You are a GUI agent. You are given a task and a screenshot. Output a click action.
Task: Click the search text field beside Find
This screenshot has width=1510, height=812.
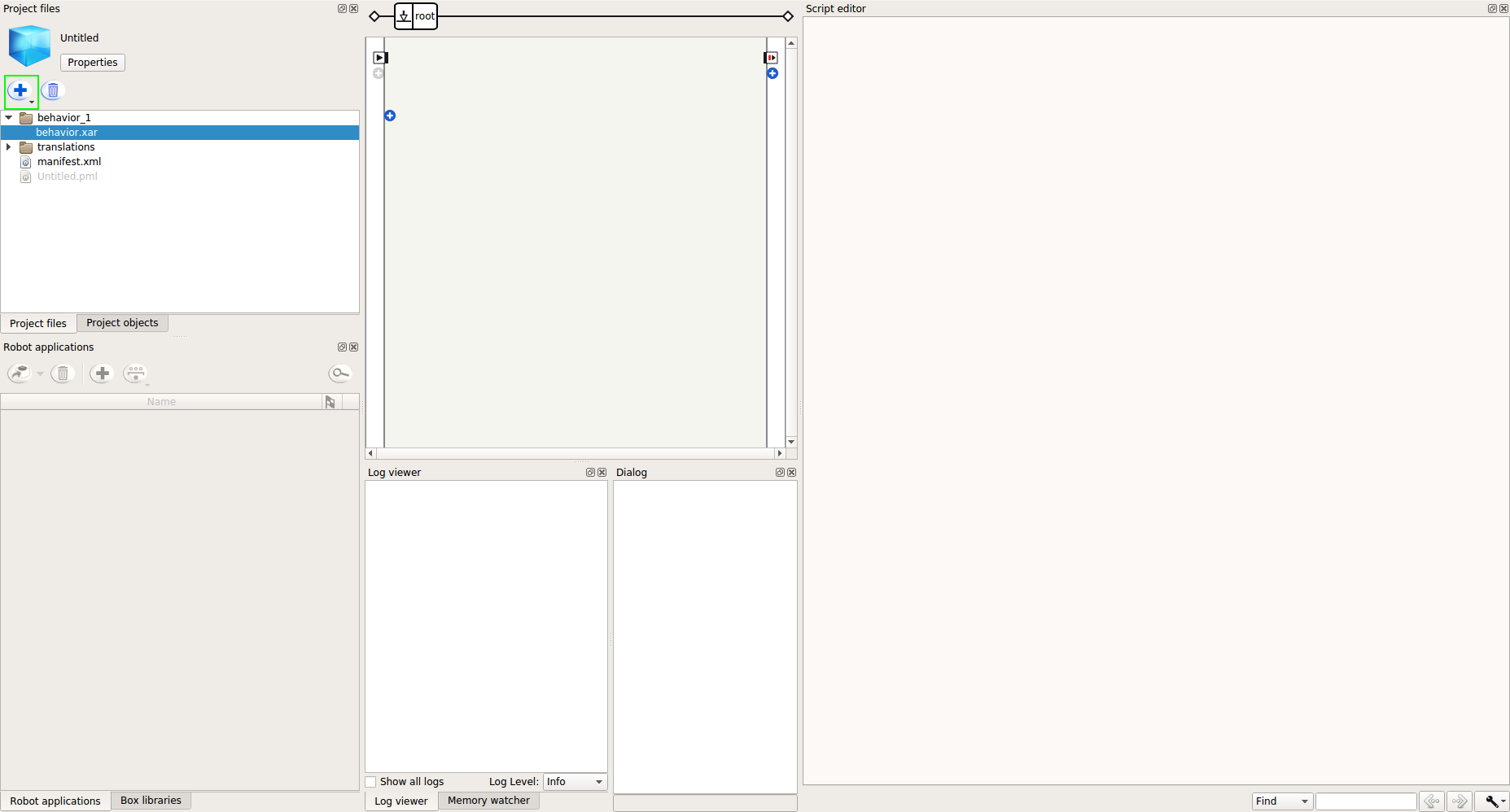(1366, 801)
